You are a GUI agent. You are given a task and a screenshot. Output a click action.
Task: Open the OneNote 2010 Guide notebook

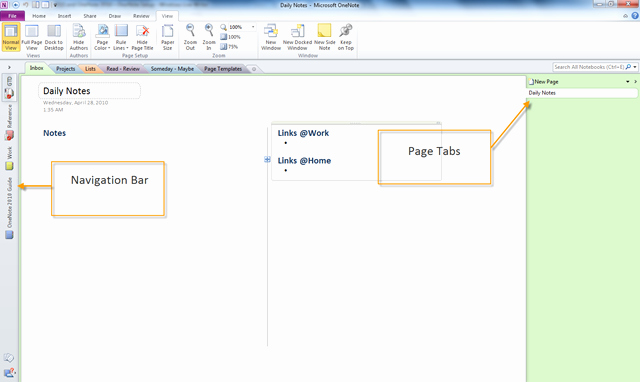click(9, 208)
